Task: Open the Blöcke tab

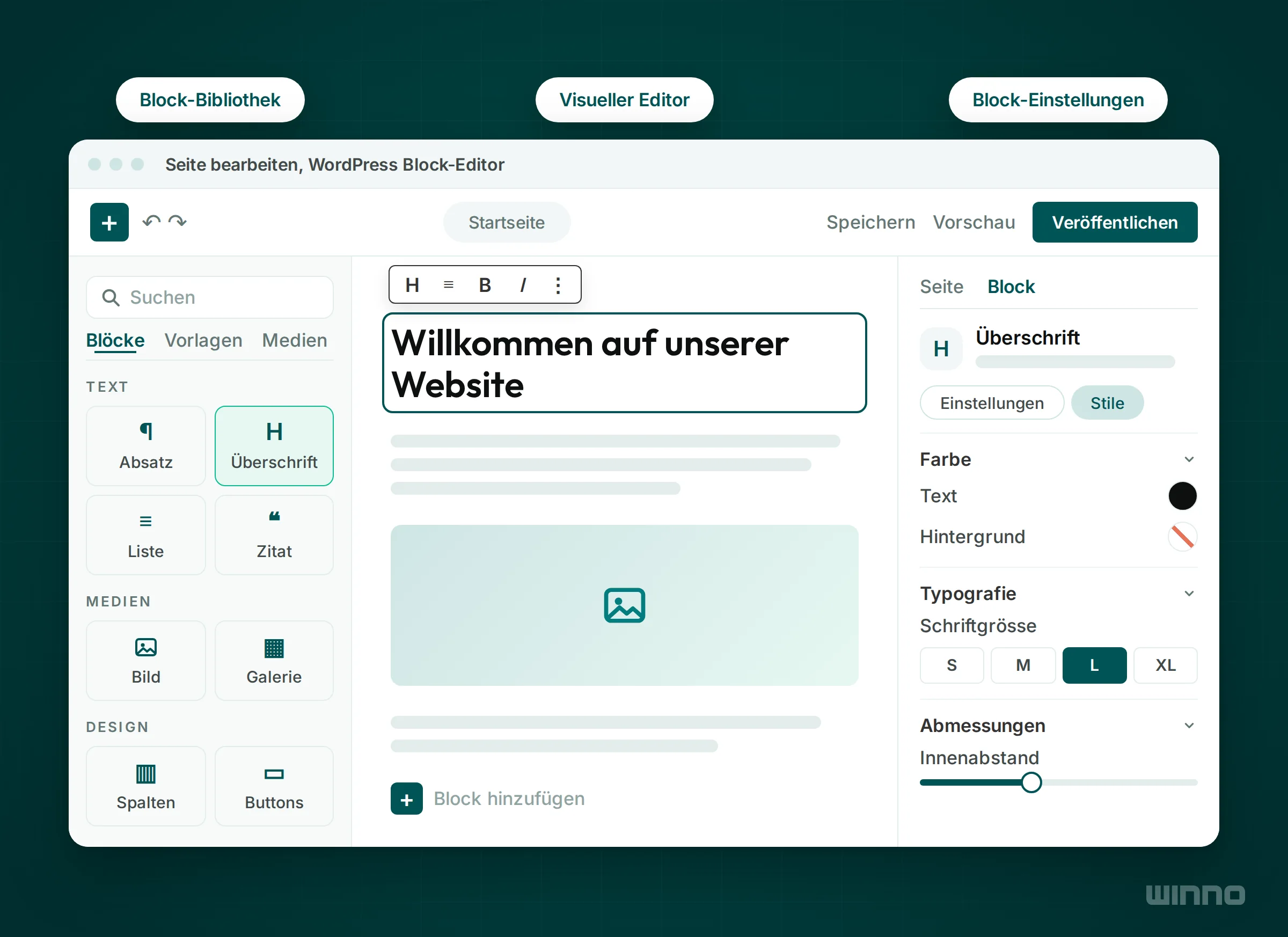Action: coord(115,340)
